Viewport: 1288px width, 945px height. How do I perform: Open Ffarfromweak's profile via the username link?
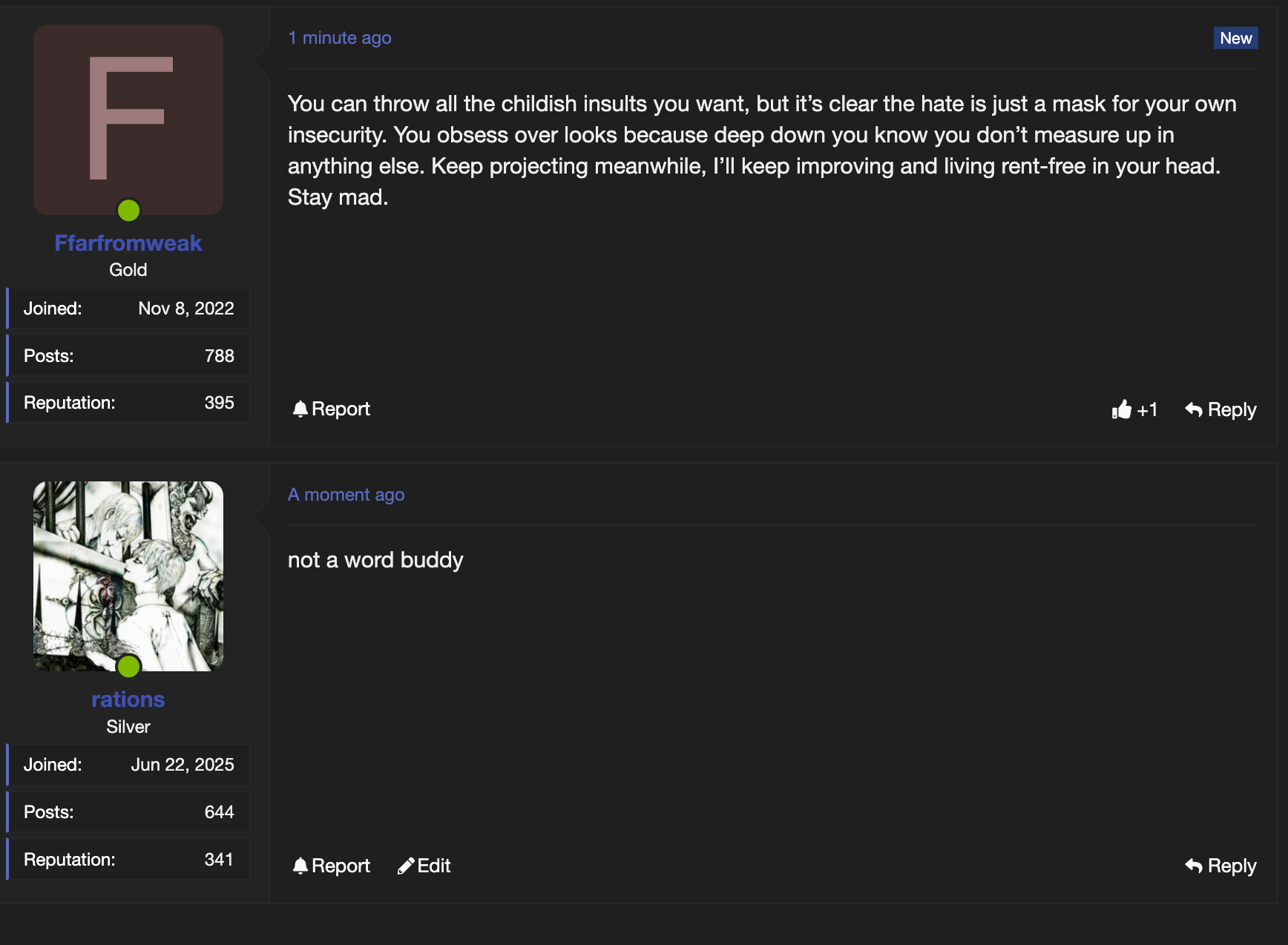(x=128, y=243)
